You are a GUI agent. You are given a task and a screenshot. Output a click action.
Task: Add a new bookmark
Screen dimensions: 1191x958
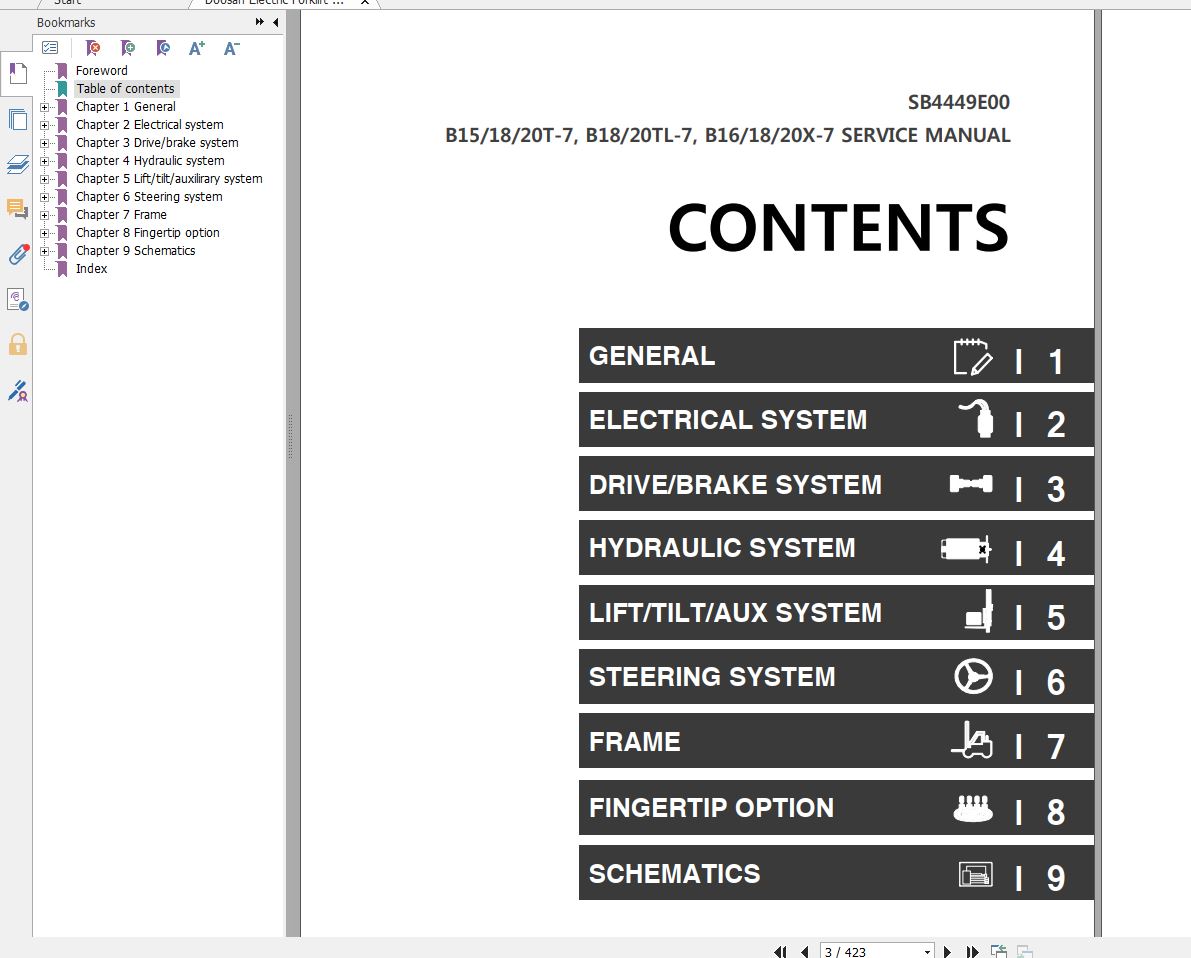click(x=128, y=48)
